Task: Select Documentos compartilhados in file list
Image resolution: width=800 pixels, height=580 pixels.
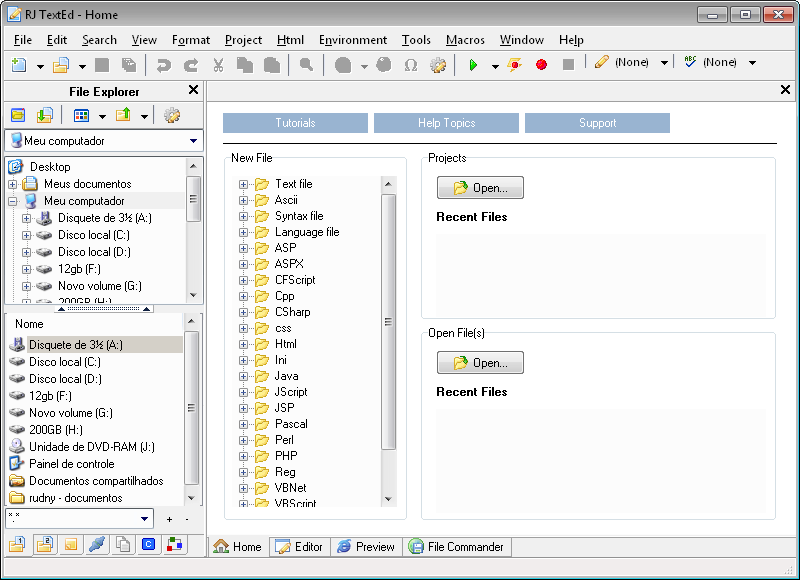Action: 96,481
